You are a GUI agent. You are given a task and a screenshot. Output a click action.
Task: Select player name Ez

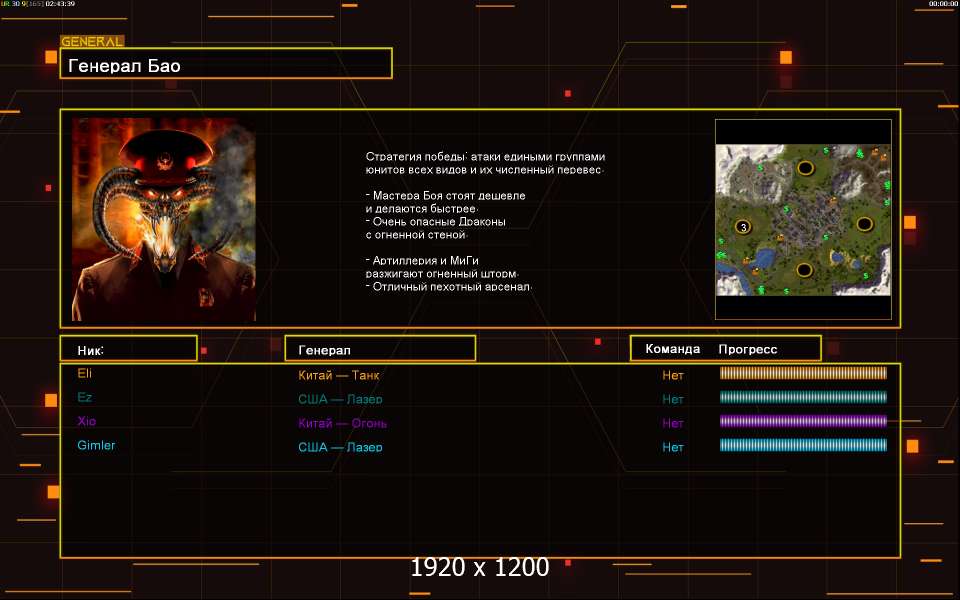[x=84, y=397]
